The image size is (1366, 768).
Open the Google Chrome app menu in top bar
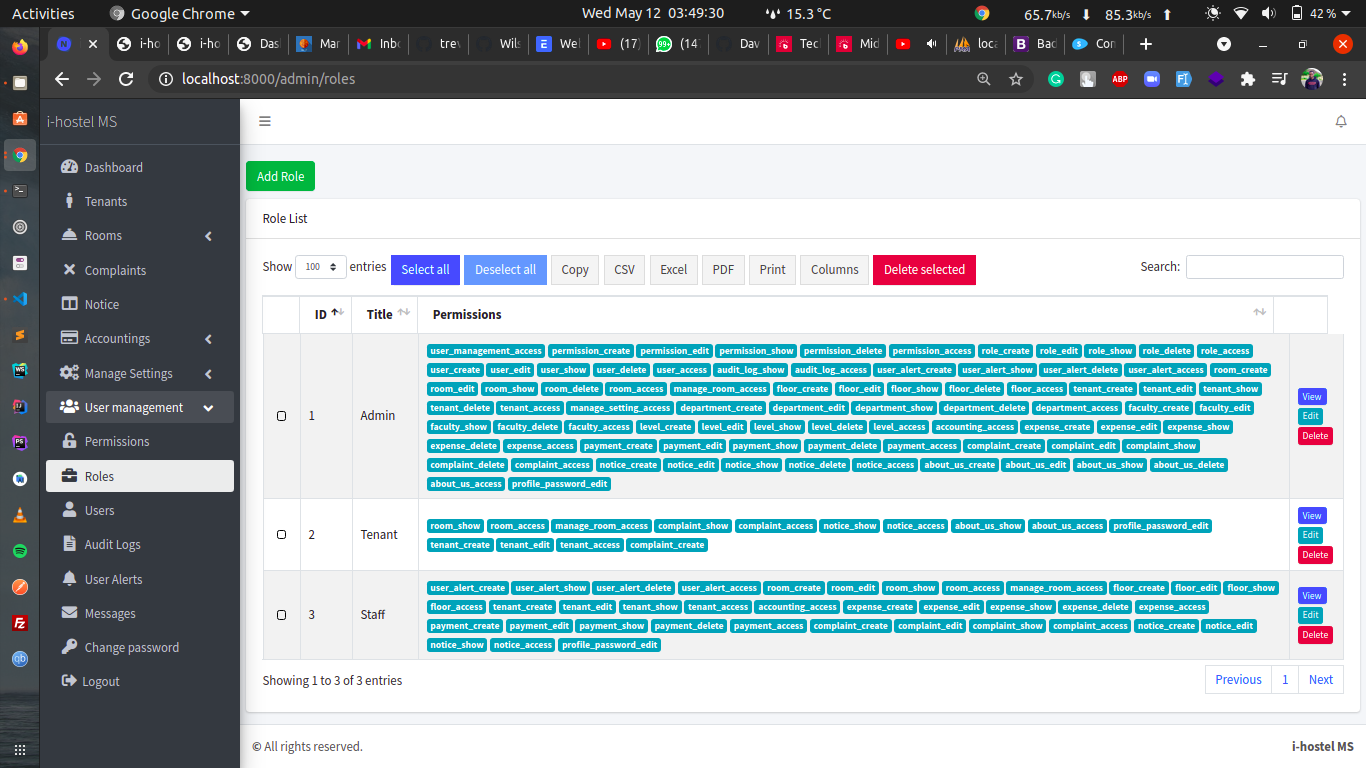[180, 13]
